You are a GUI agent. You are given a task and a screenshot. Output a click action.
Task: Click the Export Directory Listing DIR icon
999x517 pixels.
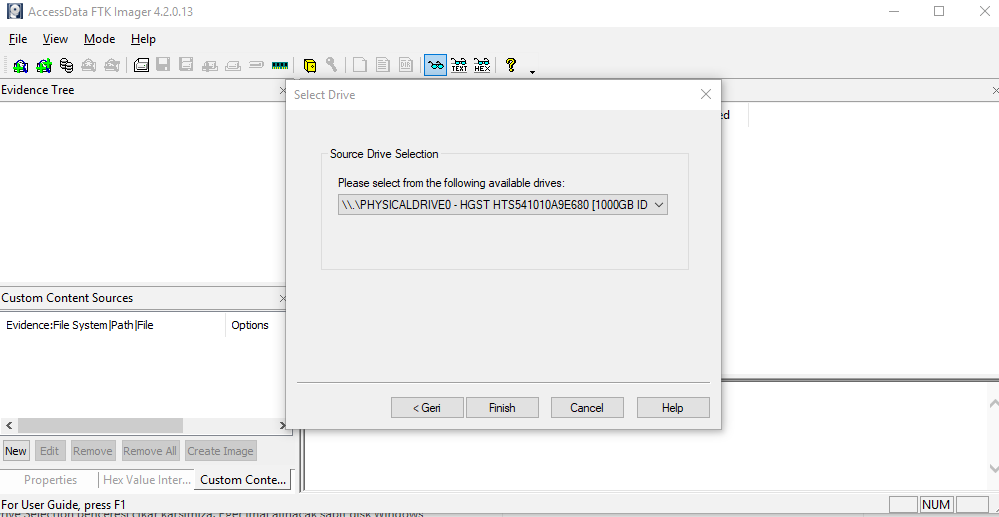(406, 64)
